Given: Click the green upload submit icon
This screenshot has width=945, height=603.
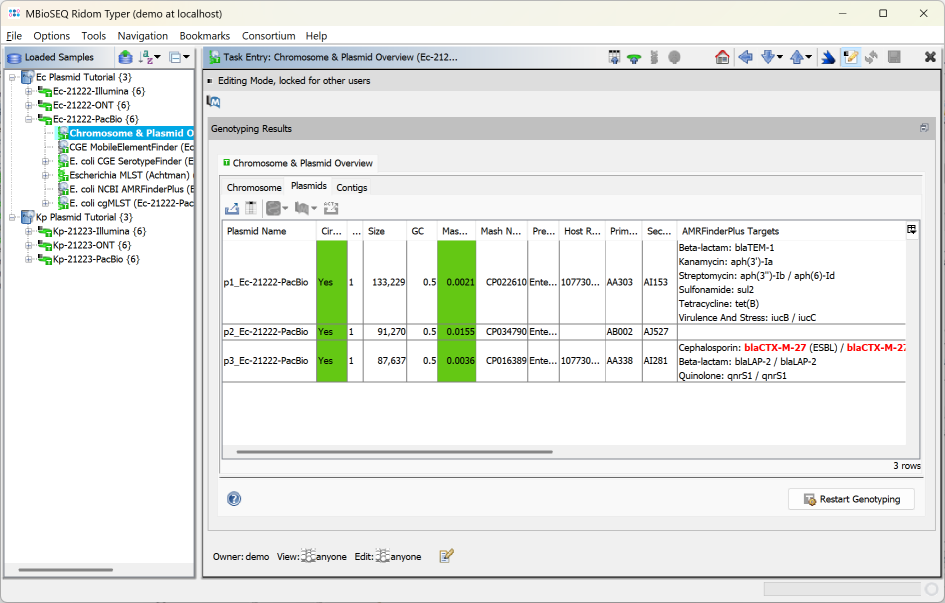Looking at the screenshot, I should tap(634, 58).
